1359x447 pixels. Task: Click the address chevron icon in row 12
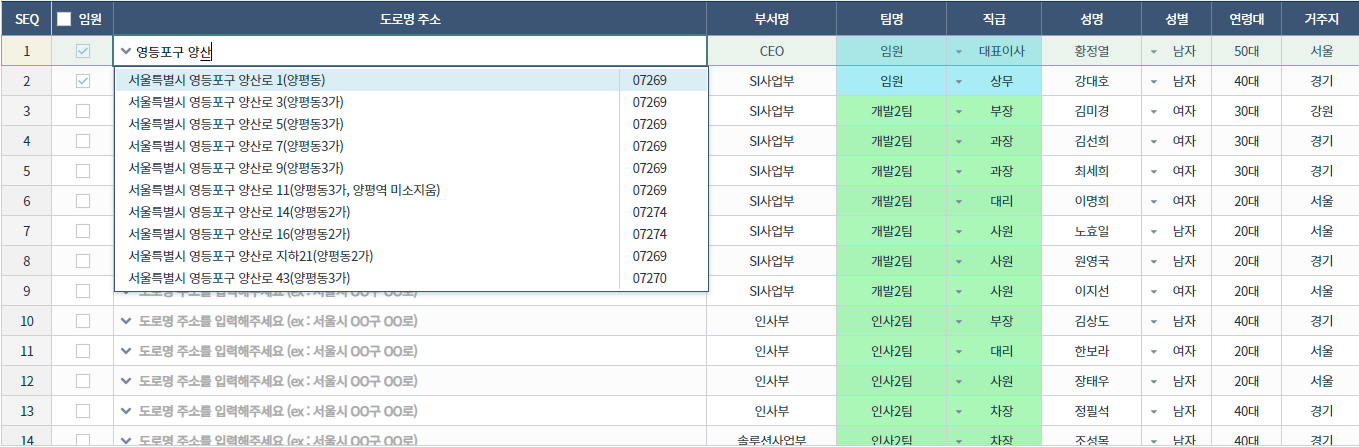coord(126,381)
